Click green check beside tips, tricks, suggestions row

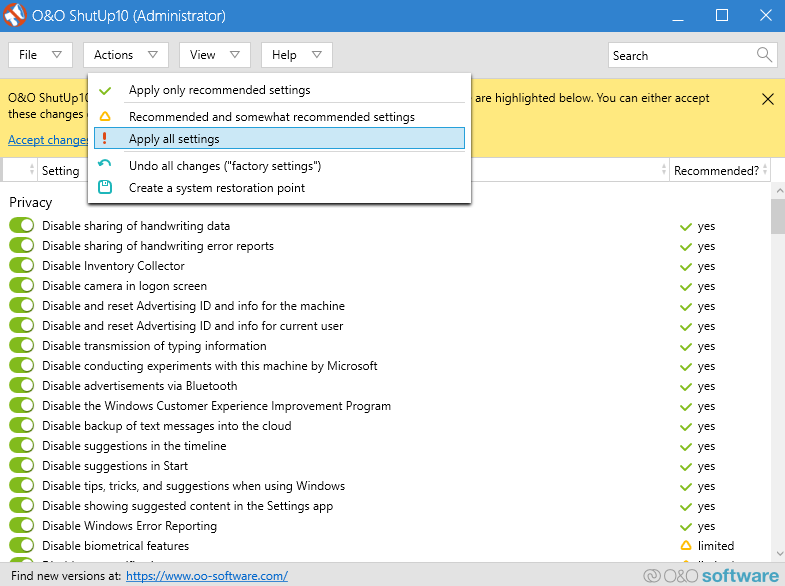pyautogui.click(x=686, y=487)
